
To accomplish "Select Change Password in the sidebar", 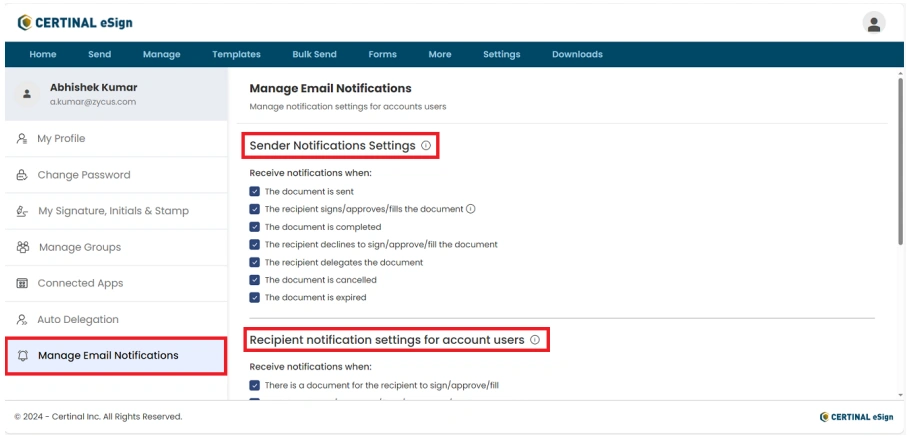I will click(x=116, y=175).
